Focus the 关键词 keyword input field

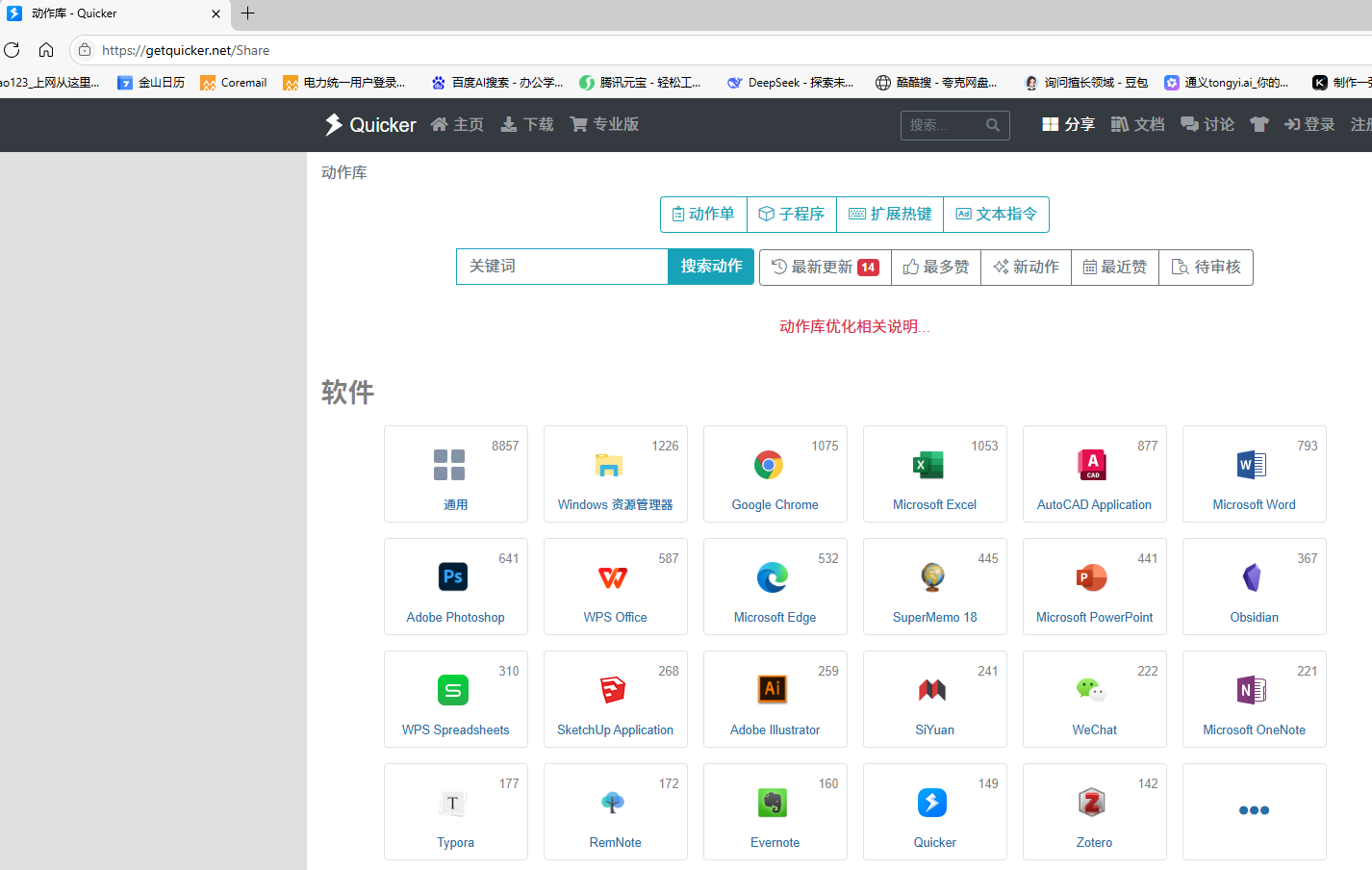(563, 267)
